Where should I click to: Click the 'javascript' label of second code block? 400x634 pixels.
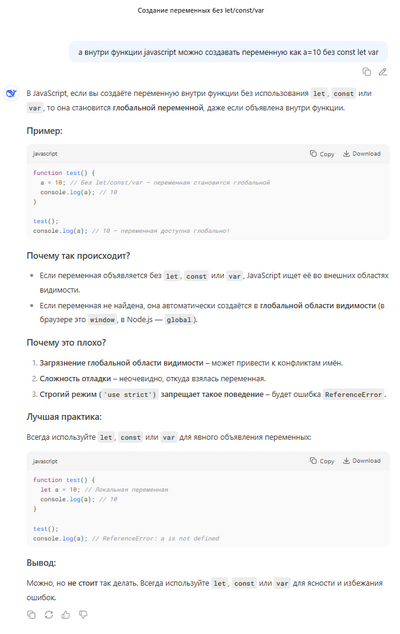tap(45, 461)
